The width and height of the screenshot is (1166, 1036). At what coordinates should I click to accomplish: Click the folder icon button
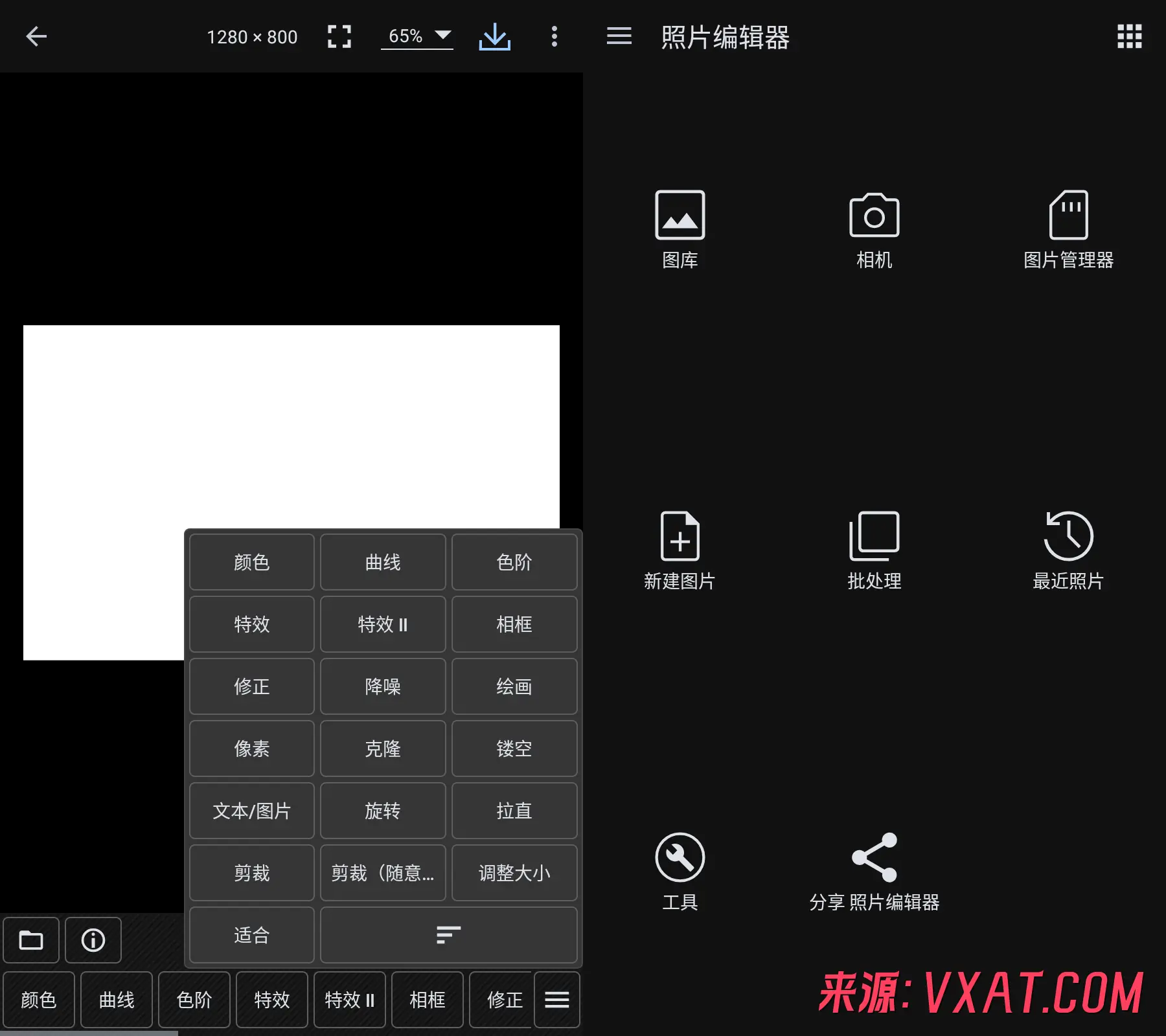tap(31, 940)
